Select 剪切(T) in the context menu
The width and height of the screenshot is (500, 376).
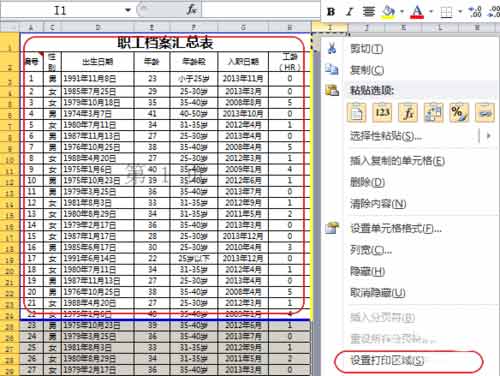tap(366, 49)
